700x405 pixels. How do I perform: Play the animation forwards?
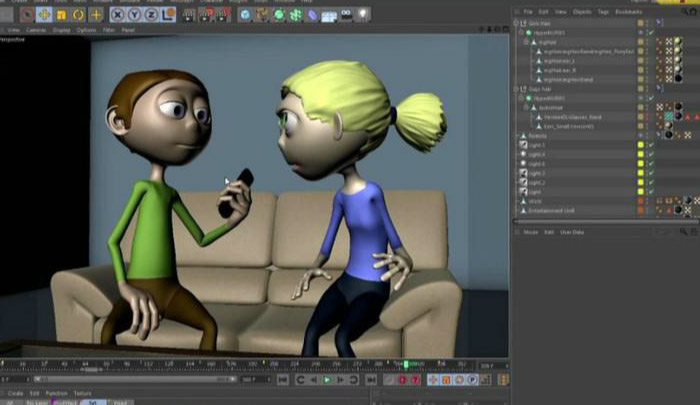(327, 380)
